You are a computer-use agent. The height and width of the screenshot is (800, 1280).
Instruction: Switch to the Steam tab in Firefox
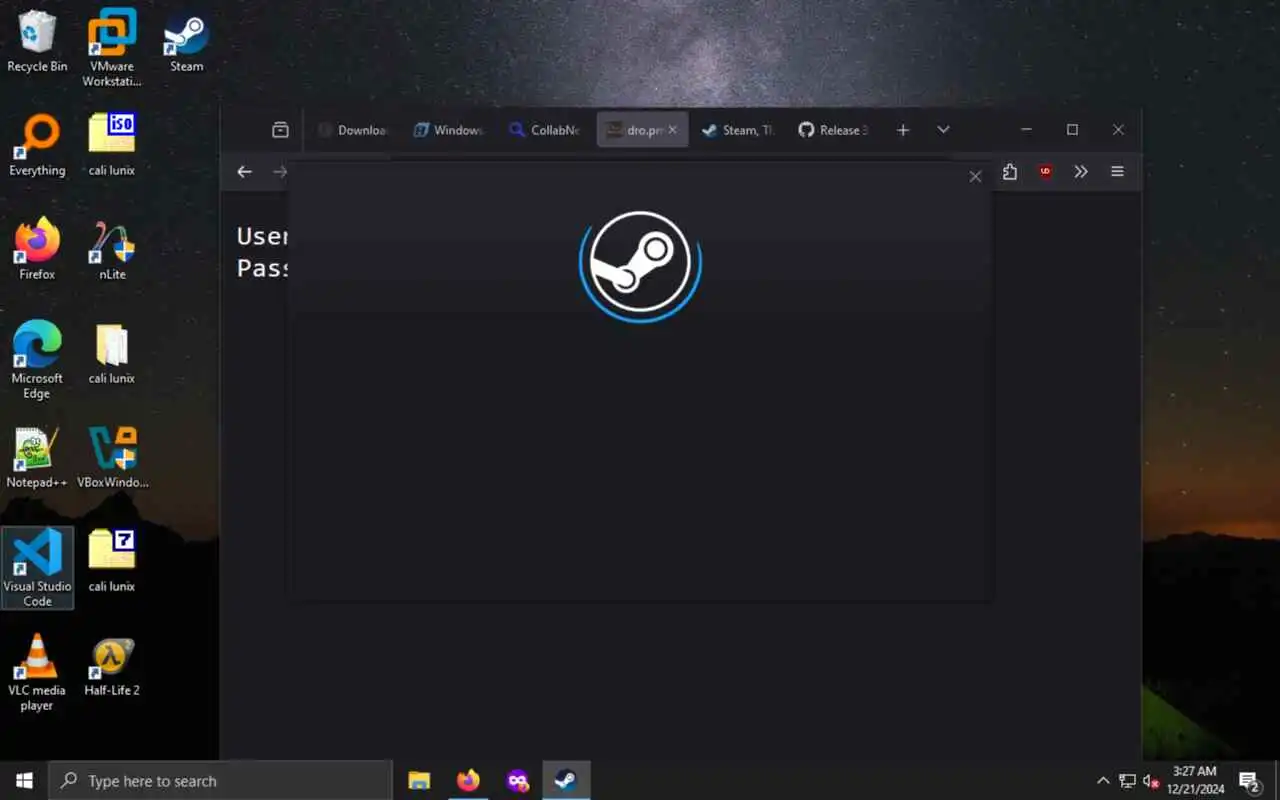[x=737, y=130]
